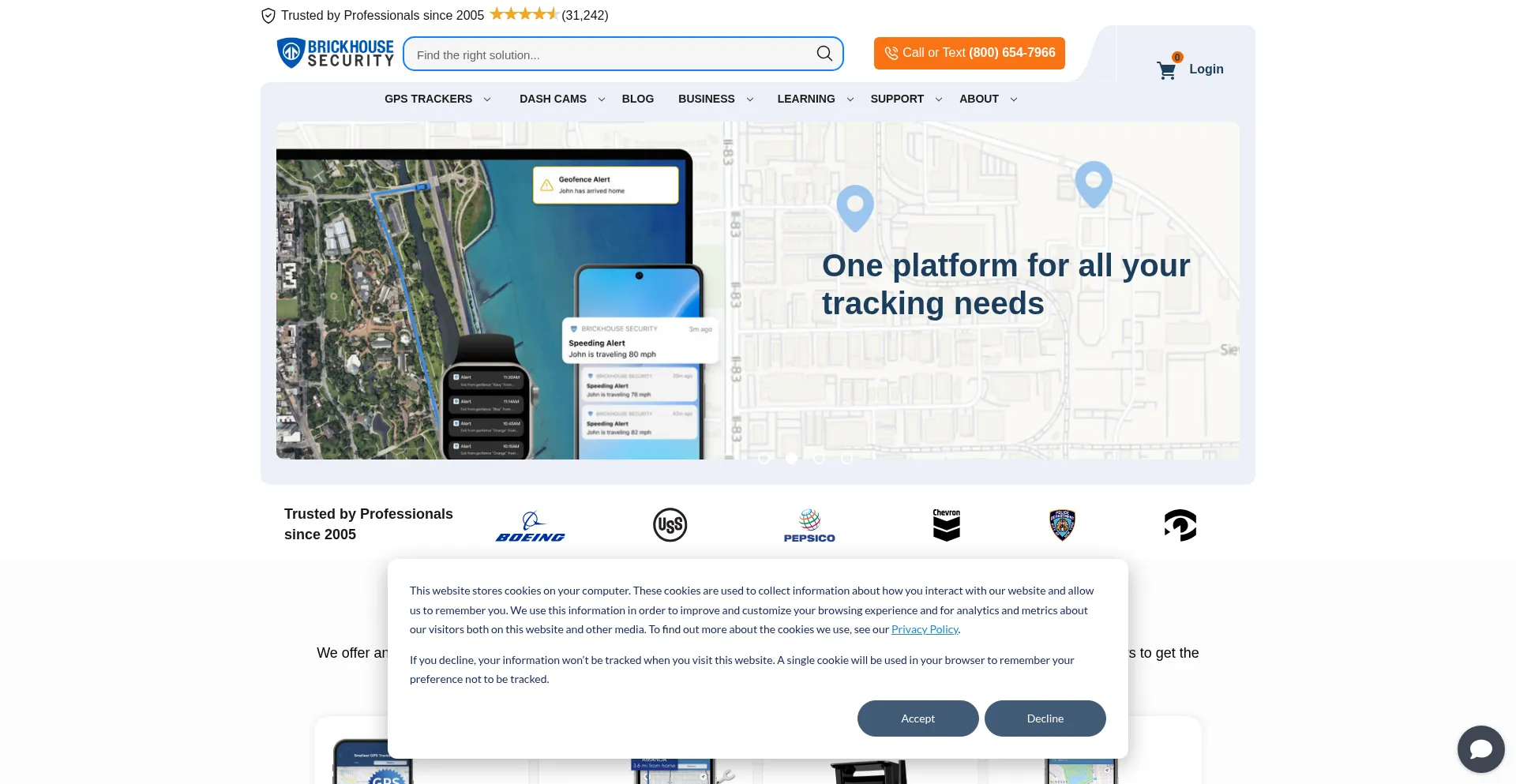Select the third carousel slide dot
The image size is (1516, 784).
pyautogui.click(x=819, y=458)
